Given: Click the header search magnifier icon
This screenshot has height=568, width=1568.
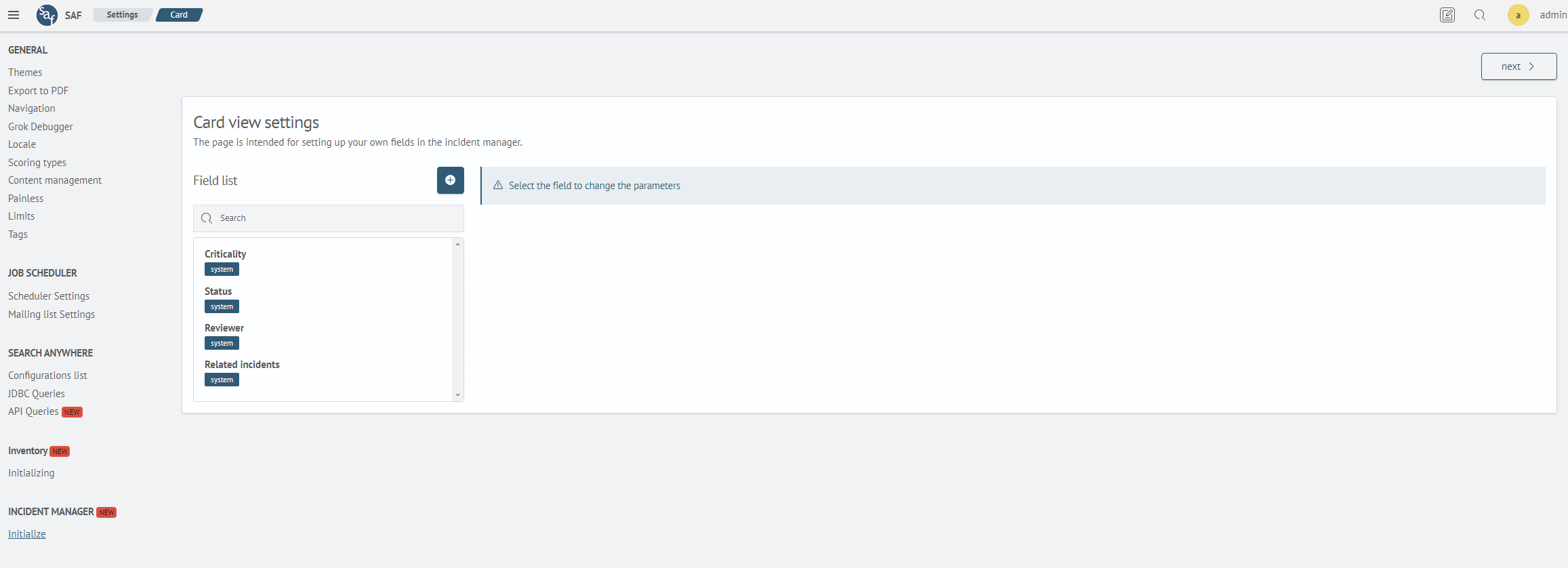Looking at the screenshot, I should (x=1480, y=15).
